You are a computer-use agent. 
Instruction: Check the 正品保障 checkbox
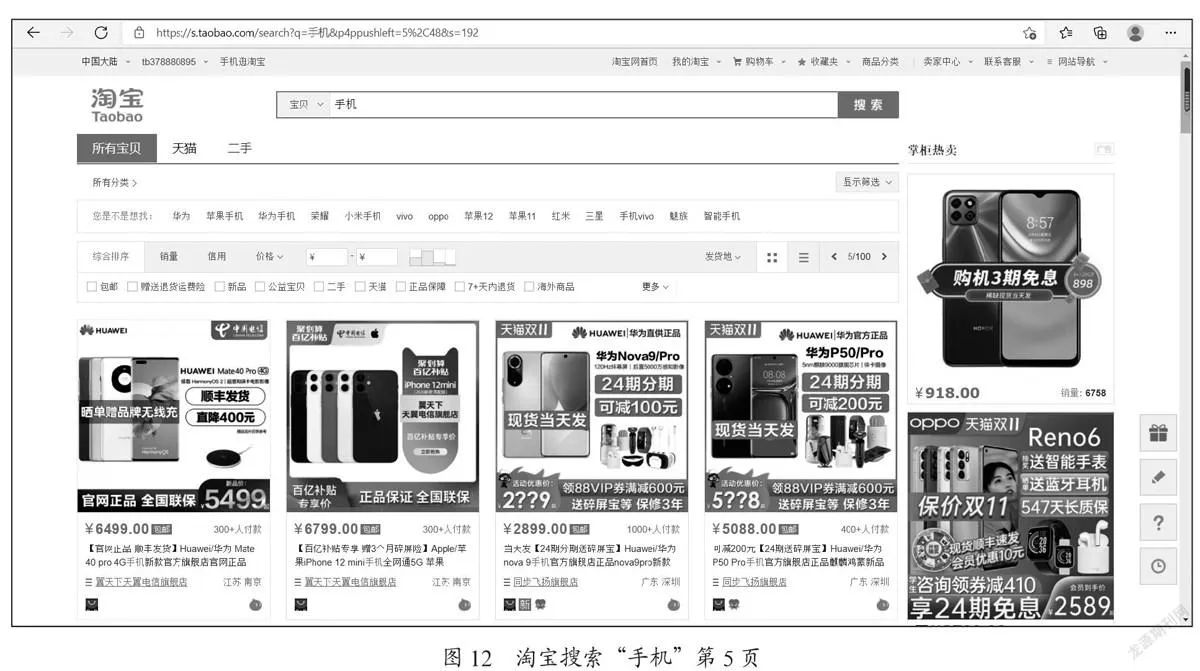401,287
